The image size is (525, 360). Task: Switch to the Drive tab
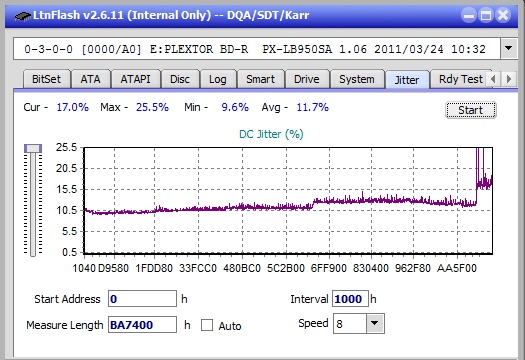tap(307, 79)
